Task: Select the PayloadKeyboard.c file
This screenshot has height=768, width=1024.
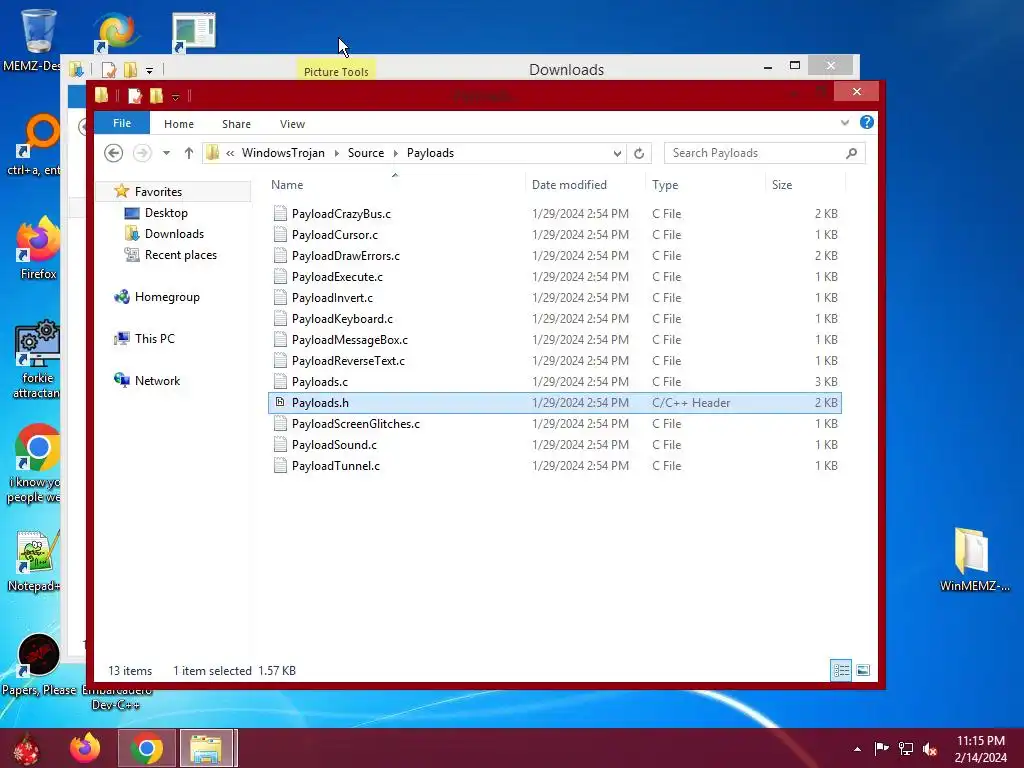Action: [342, 318]
